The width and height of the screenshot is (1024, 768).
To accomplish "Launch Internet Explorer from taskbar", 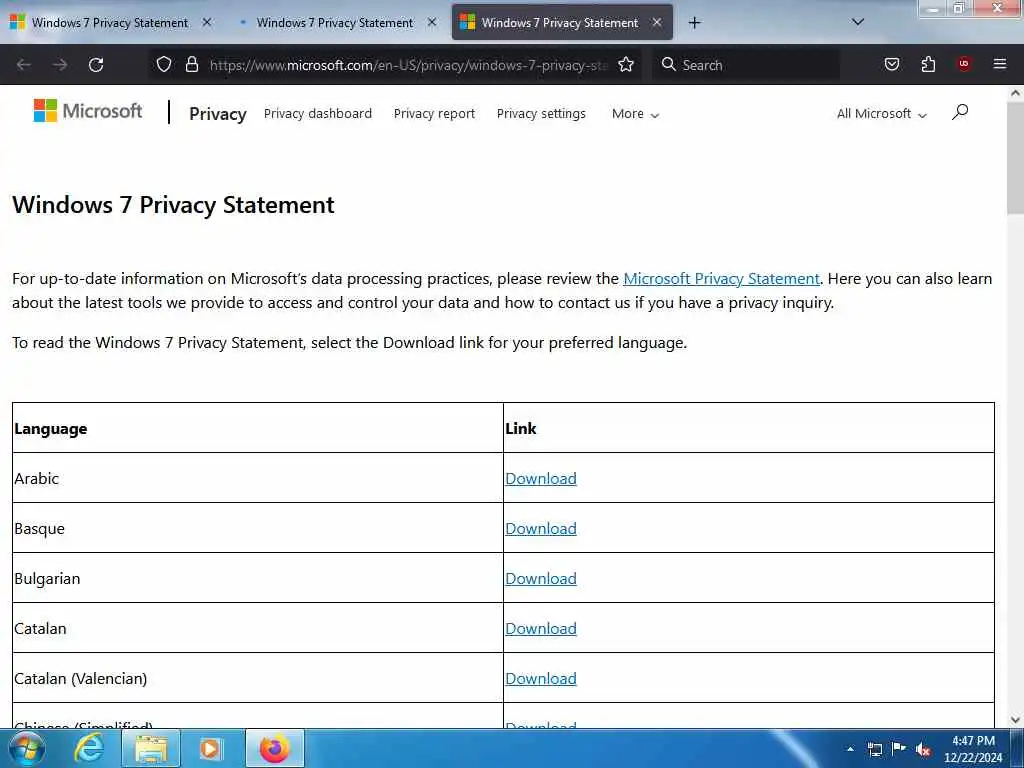I will [89, 748].
